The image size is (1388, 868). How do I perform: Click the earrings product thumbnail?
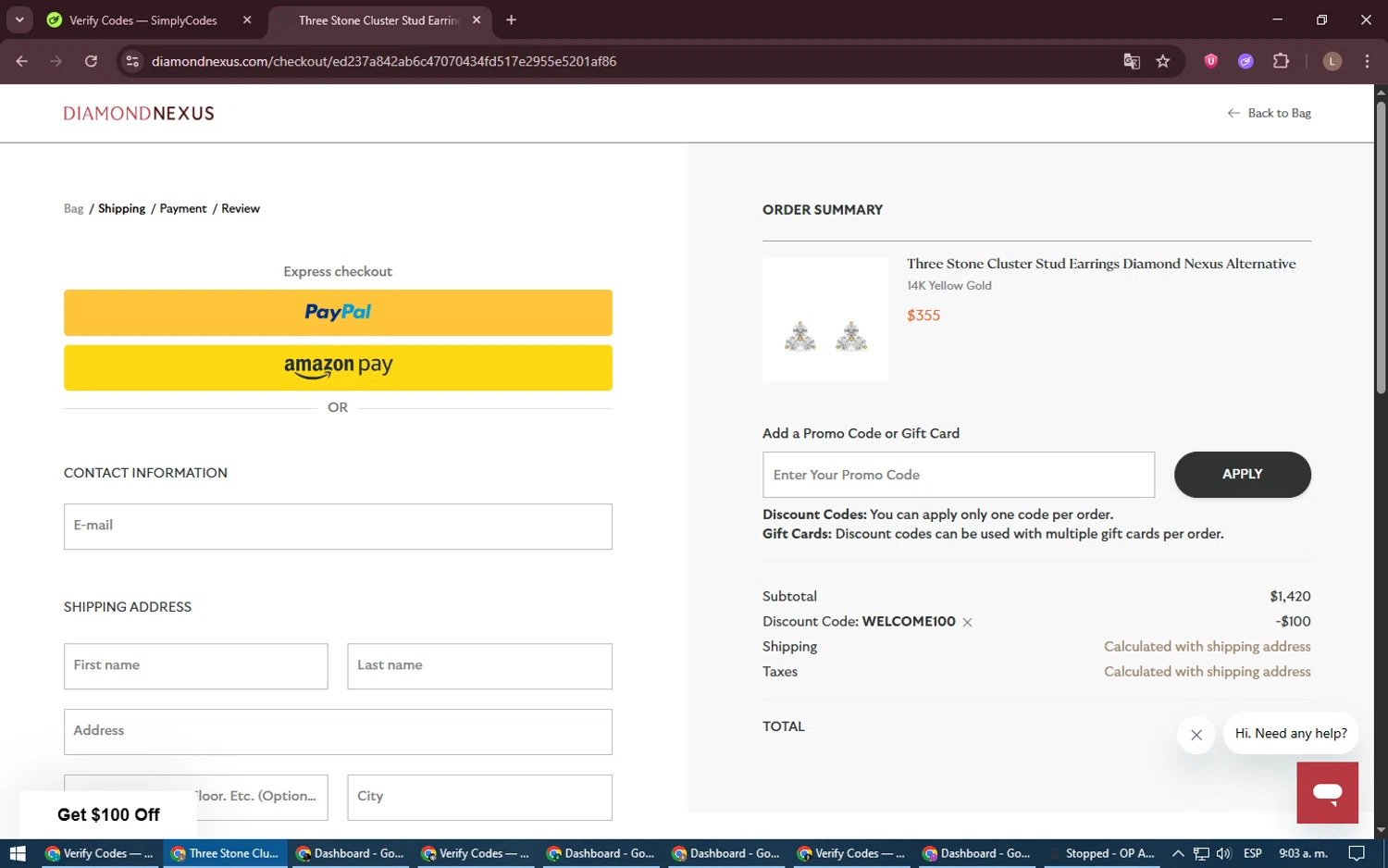point(825,319)
